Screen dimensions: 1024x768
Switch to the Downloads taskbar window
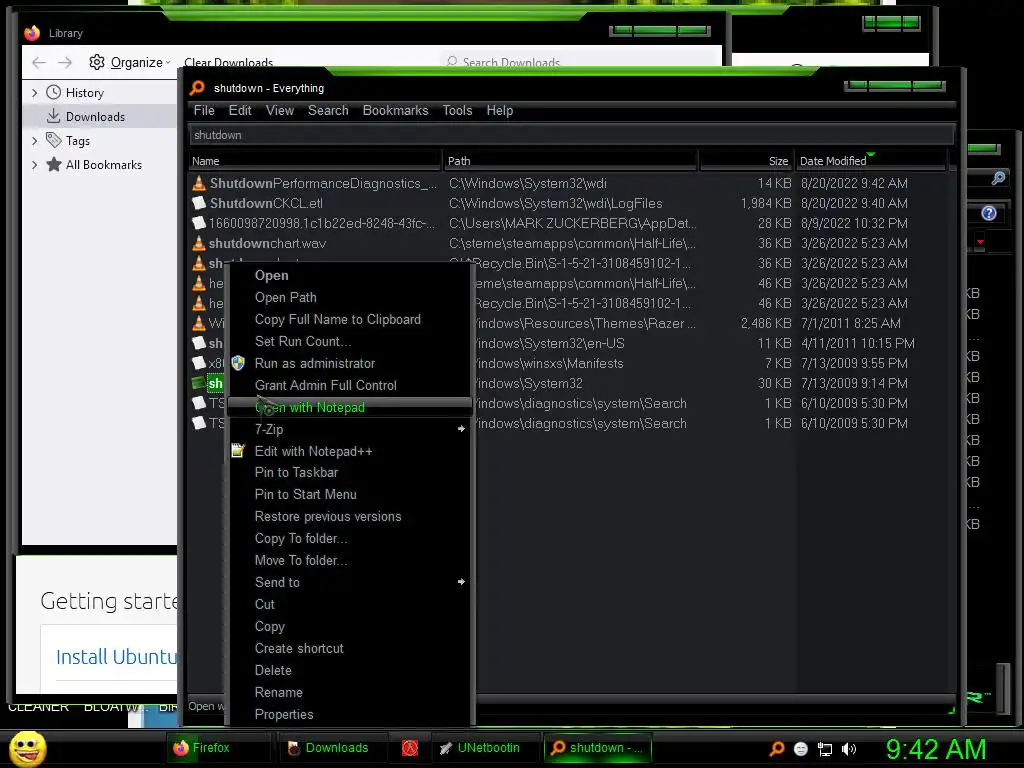[332, 748]
